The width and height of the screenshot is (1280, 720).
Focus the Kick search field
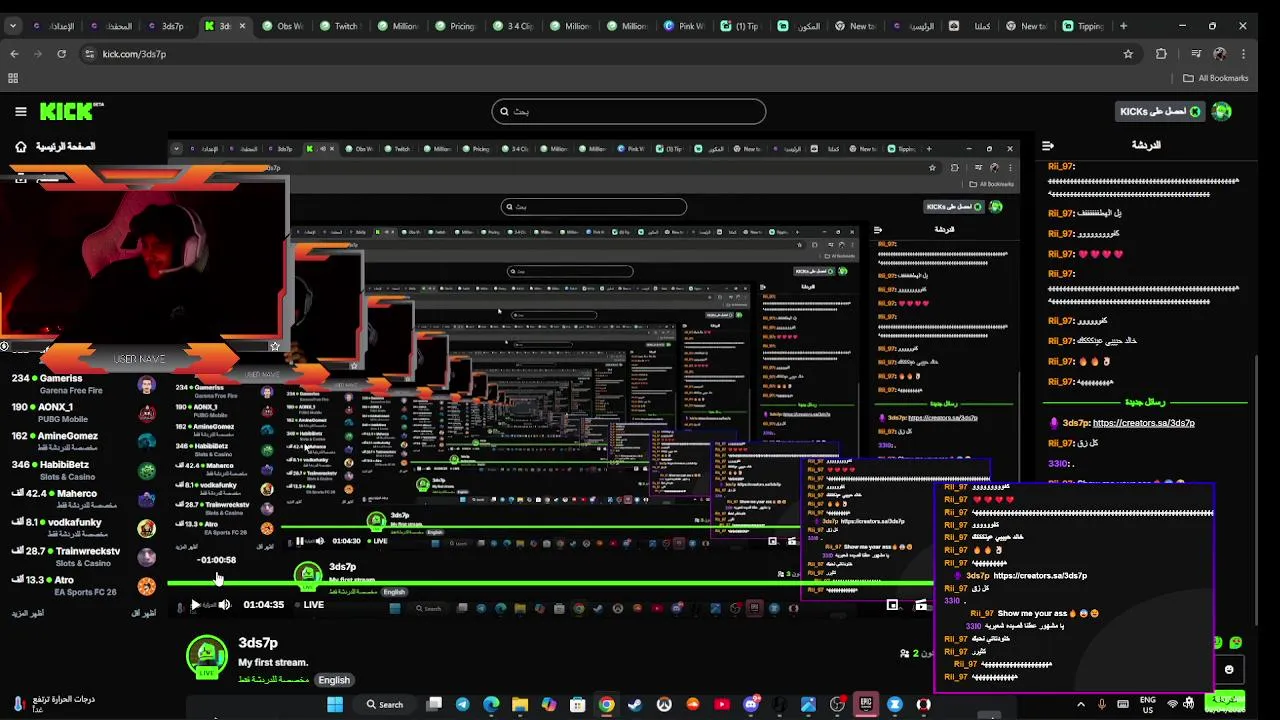(629, 112)
